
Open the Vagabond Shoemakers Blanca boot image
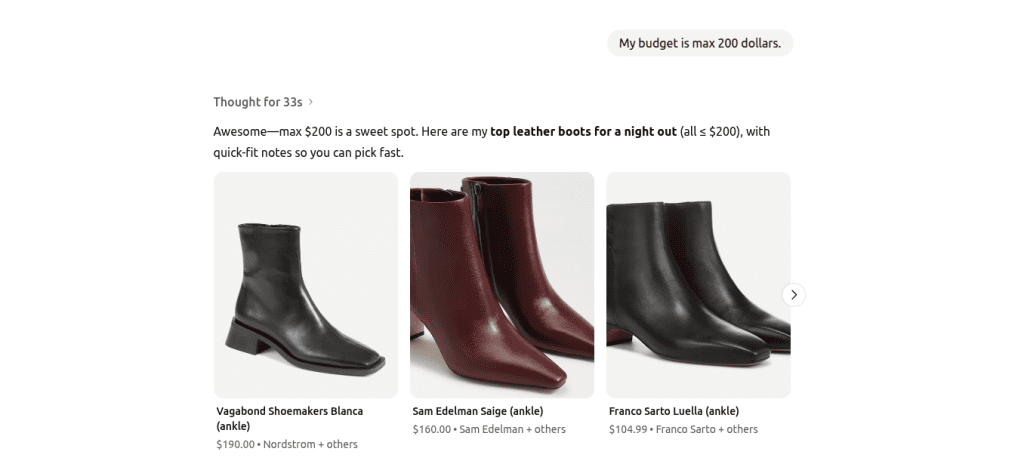click(306, 285)
